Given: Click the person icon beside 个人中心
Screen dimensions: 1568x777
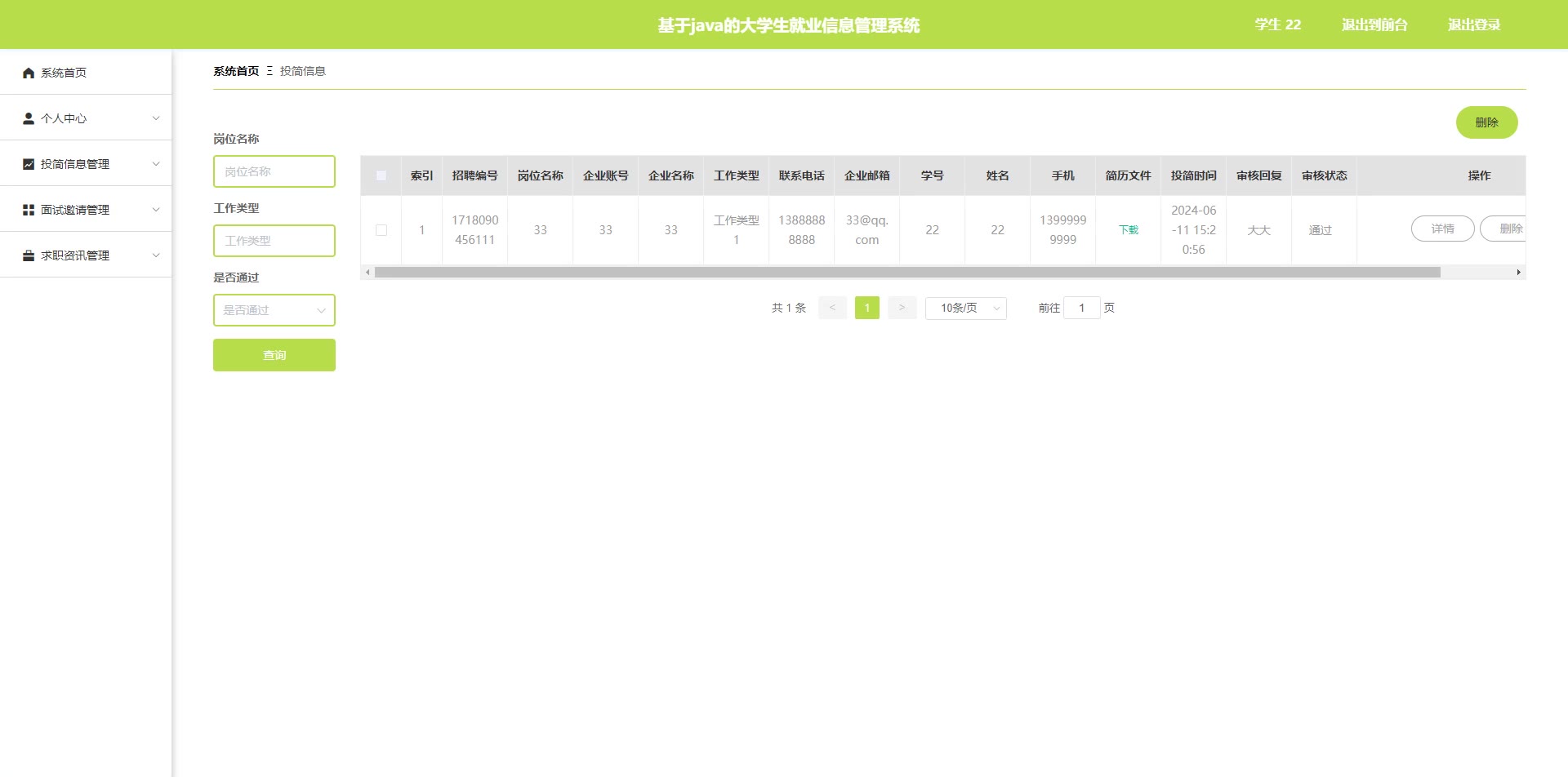Looking at the screenshot, I should tap(29, 118).
